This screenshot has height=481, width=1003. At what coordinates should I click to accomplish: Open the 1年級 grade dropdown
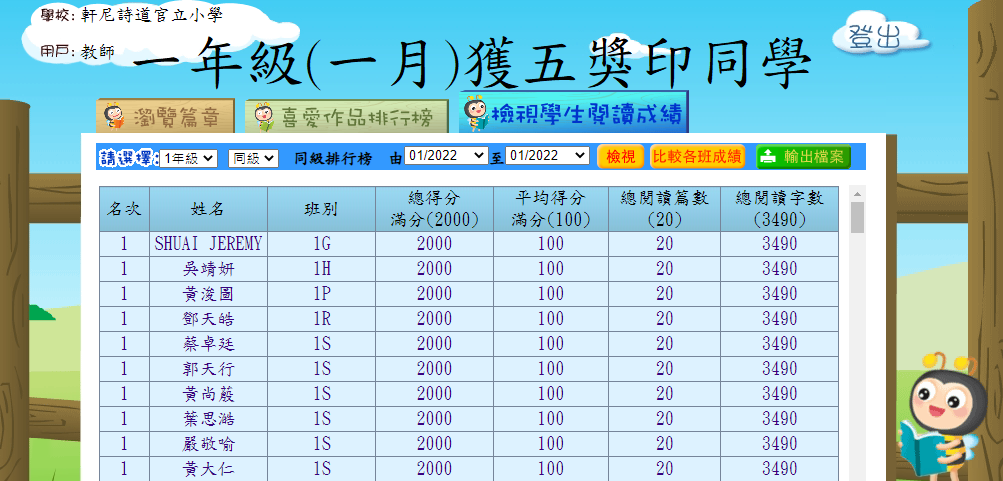[189, 157]
